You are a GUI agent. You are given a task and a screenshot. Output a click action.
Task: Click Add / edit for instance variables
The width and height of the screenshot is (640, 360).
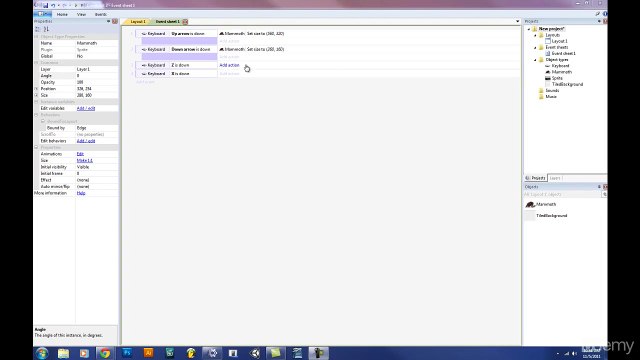coord(86,109)
